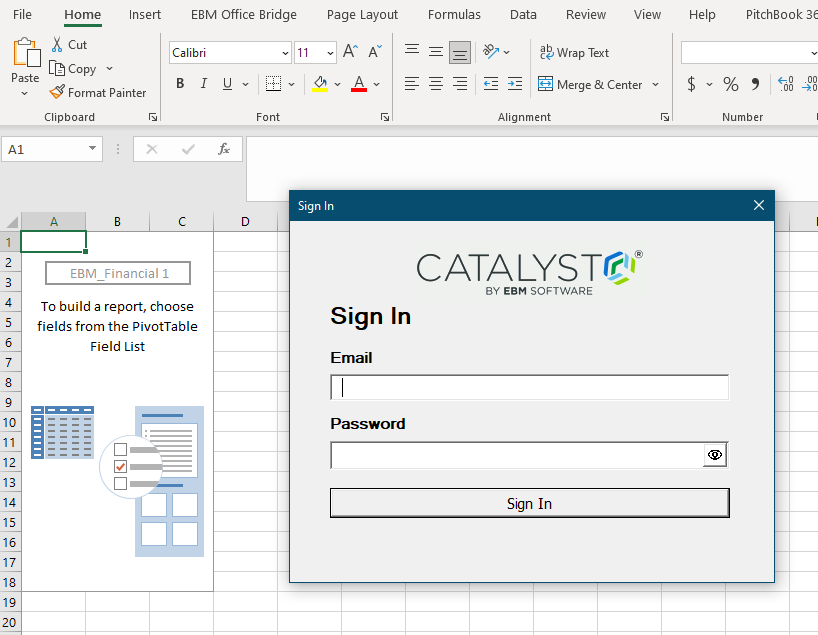Apply cell borders with the borders icon

pos(273,83)
